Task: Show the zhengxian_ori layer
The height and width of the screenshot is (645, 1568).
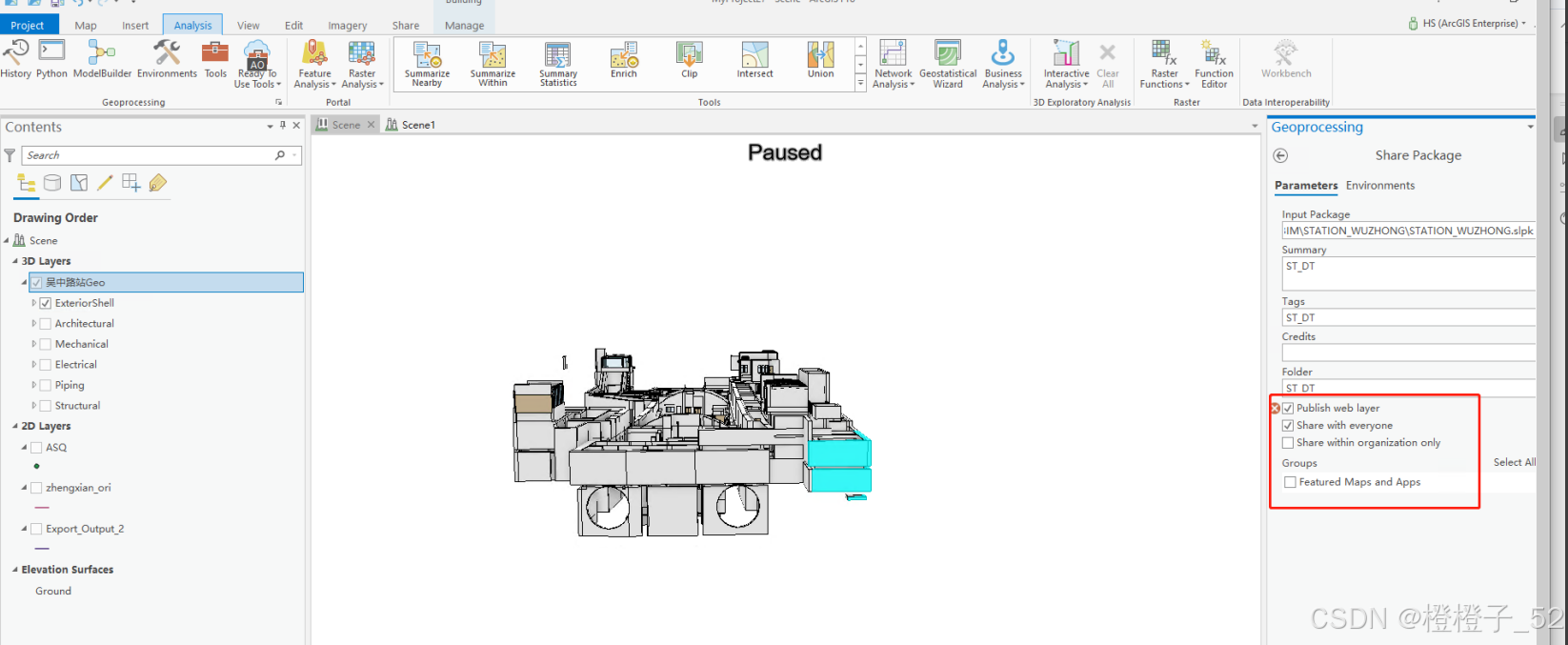Action: pyautogui.click(x=36, y=488)
